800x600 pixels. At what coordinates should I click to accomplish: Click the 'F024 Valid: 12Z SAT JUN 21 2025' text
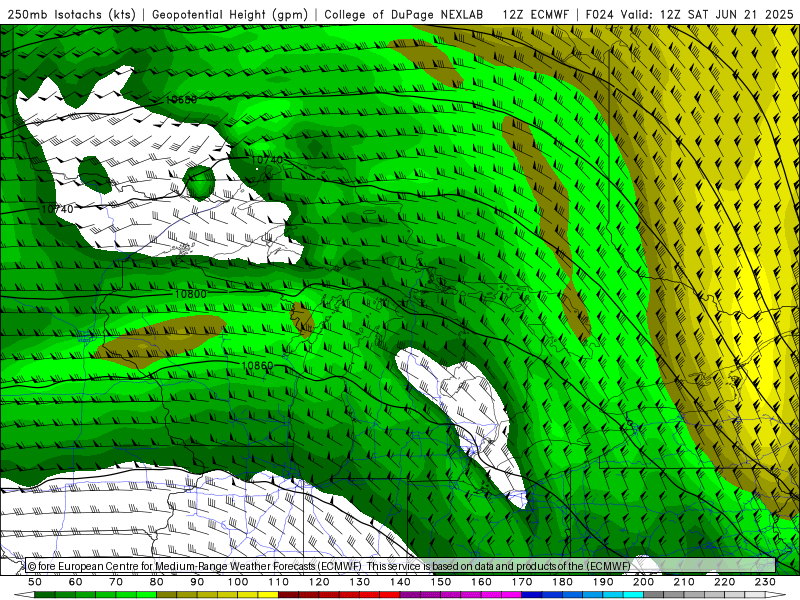point(689,15)
